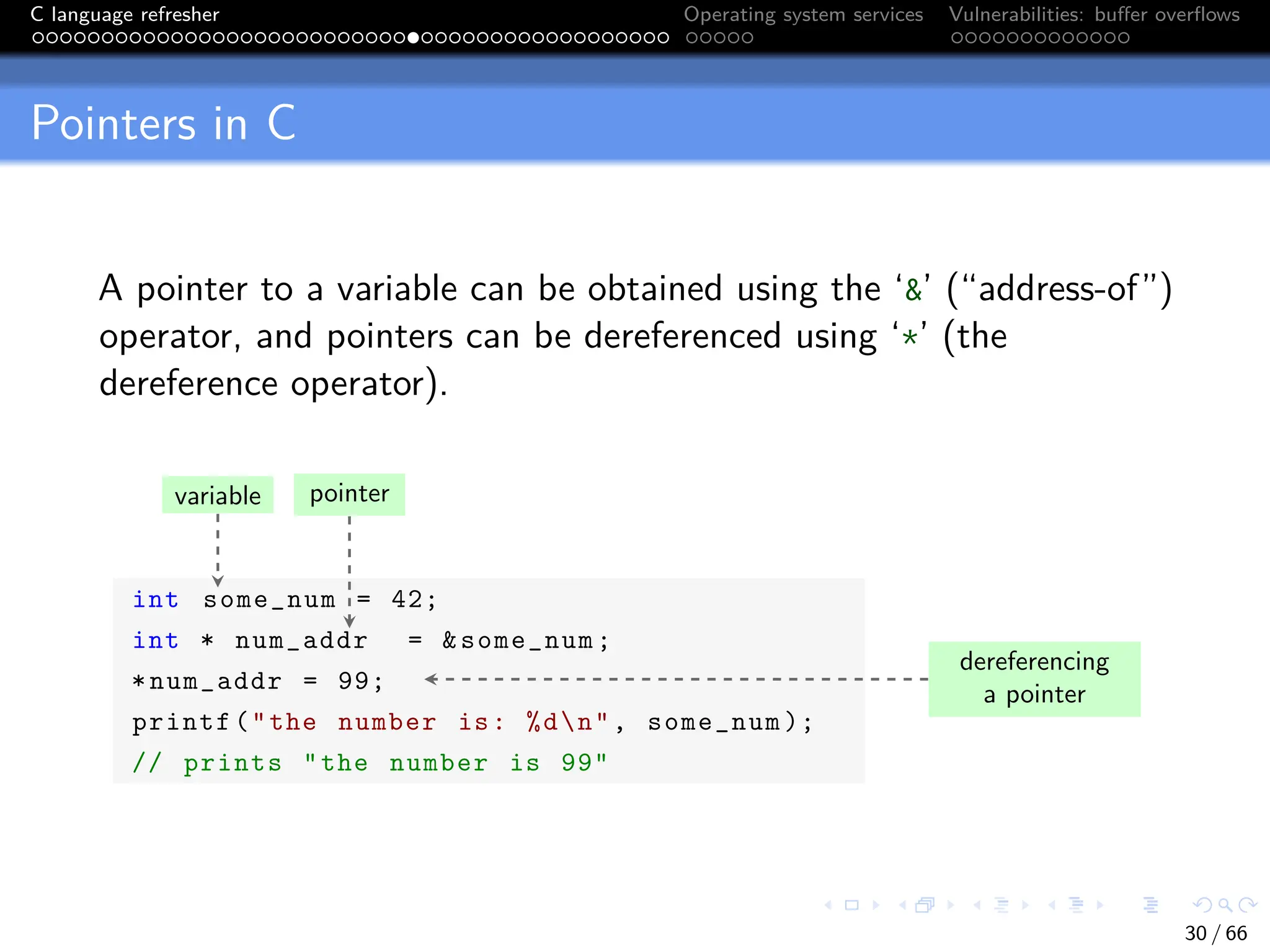Click the stacked frames icon

point(925,906)
